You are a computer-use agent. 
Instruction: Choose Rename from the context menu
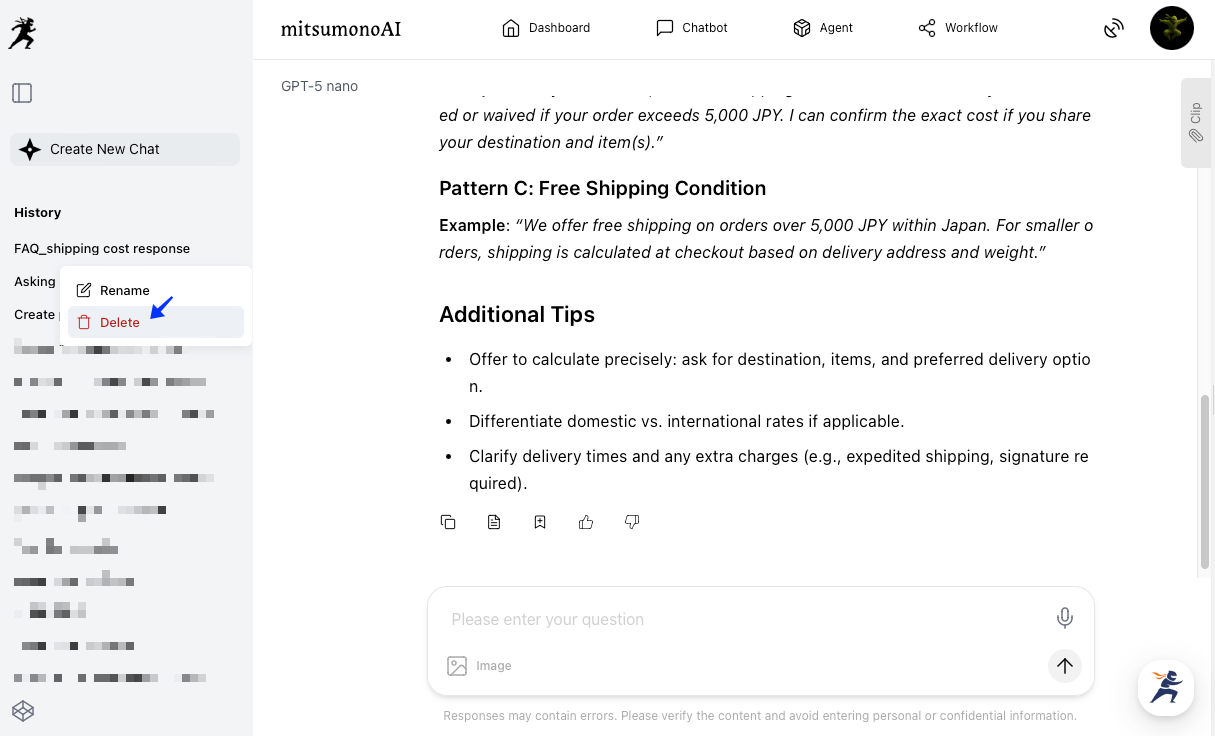124,290
